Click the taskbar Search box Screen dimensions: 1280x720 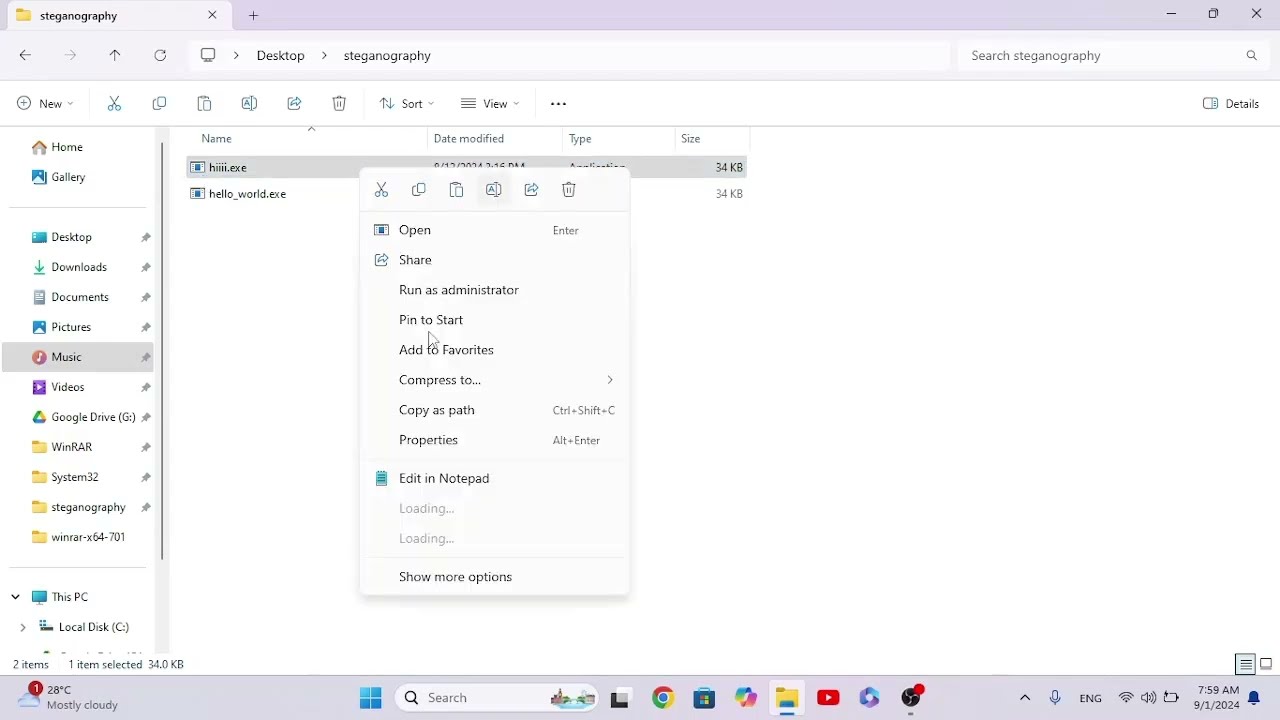click(x=498, y=698)
